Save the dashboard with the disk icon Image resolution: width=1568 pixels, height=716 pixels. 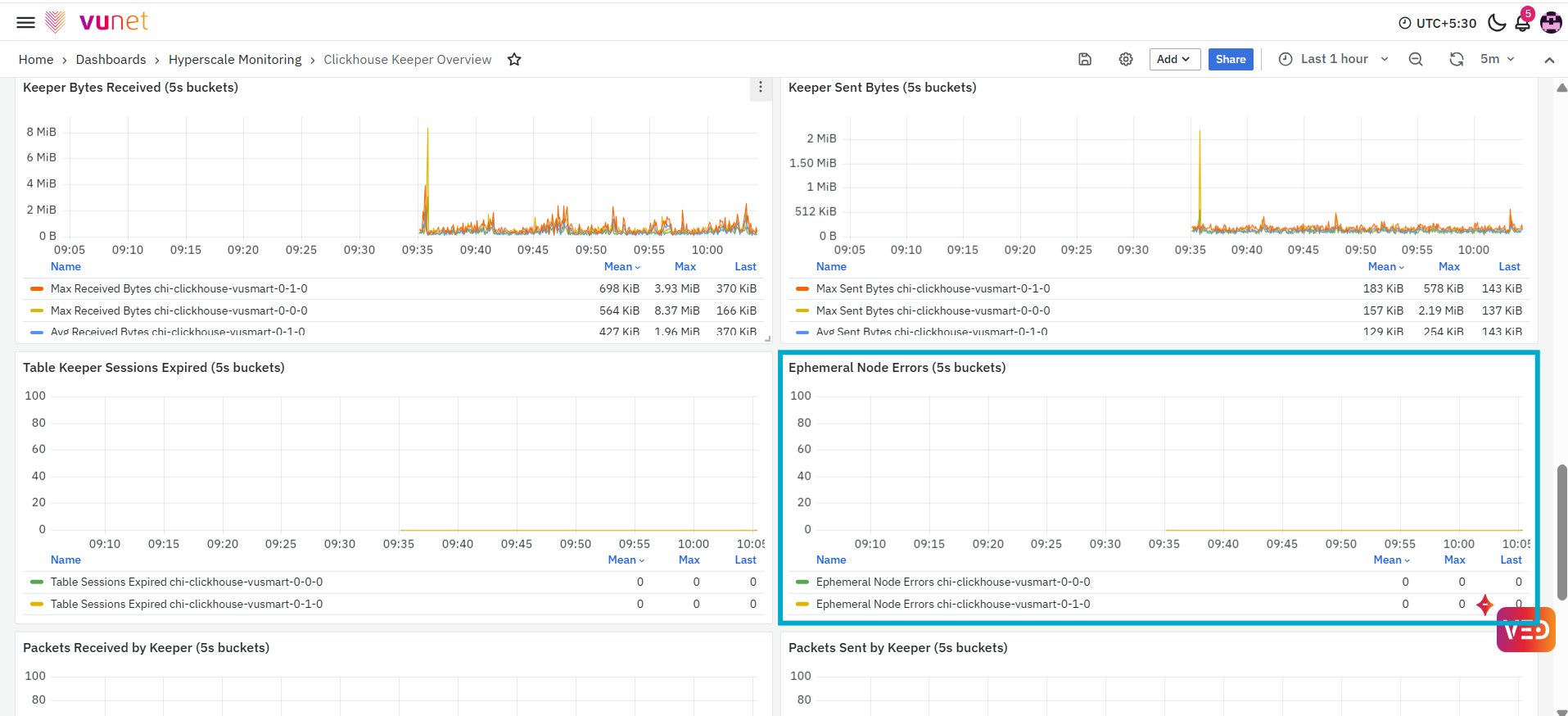1085,59
